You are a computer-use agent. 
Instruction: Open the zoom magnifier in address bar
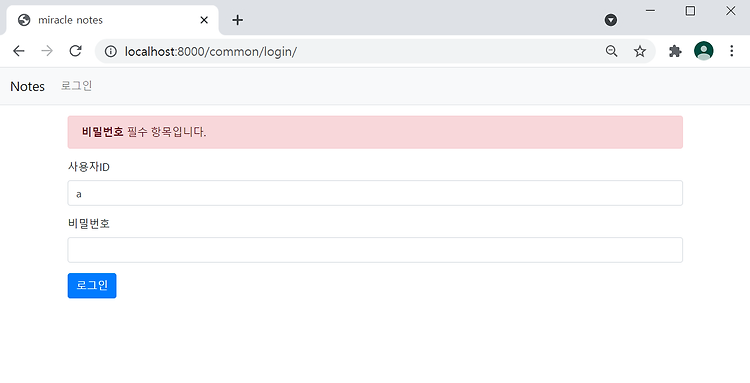click(x=611, y=51)
